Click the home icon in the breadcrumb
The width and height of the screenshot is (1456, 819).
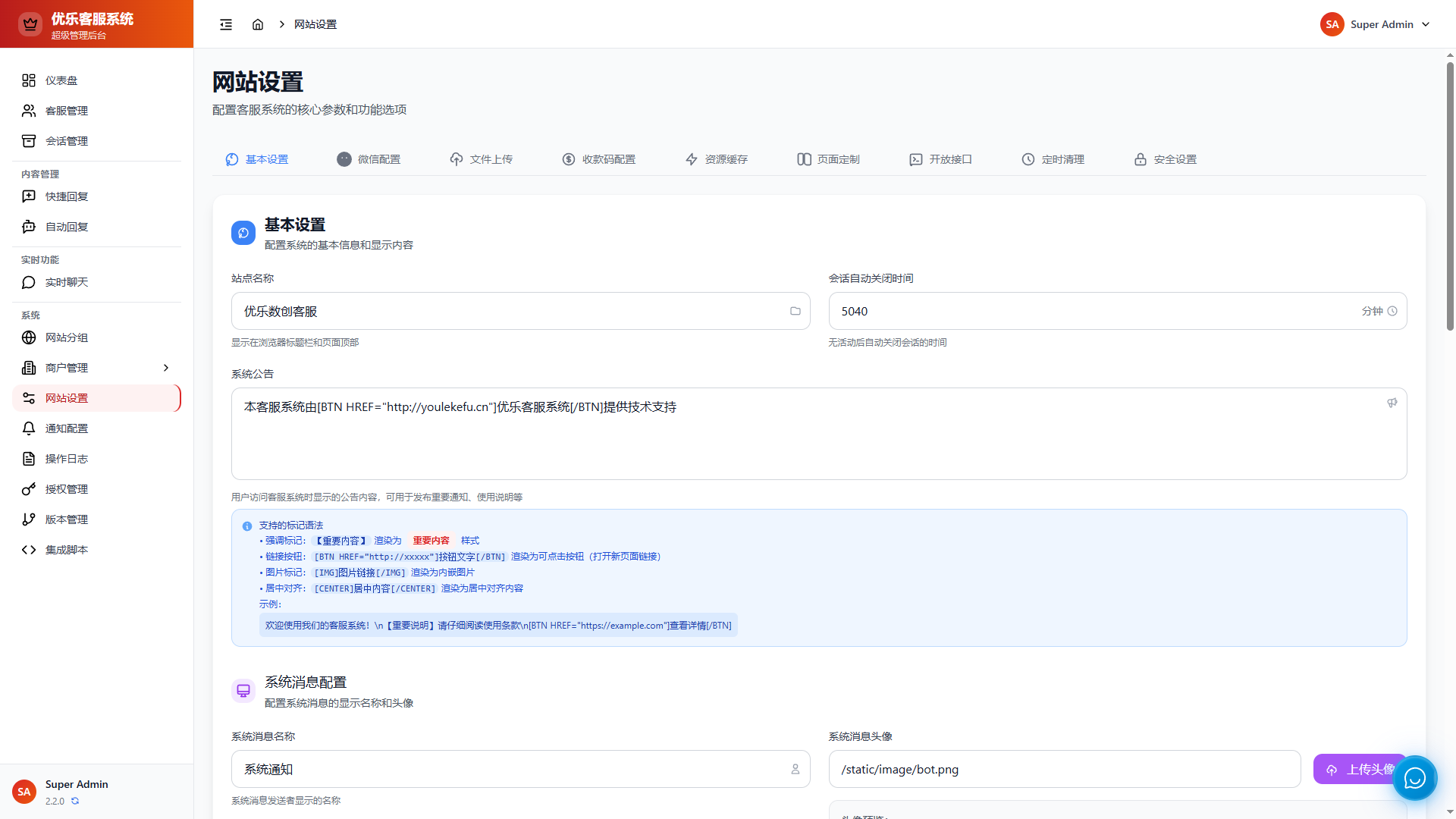[258, 24]
